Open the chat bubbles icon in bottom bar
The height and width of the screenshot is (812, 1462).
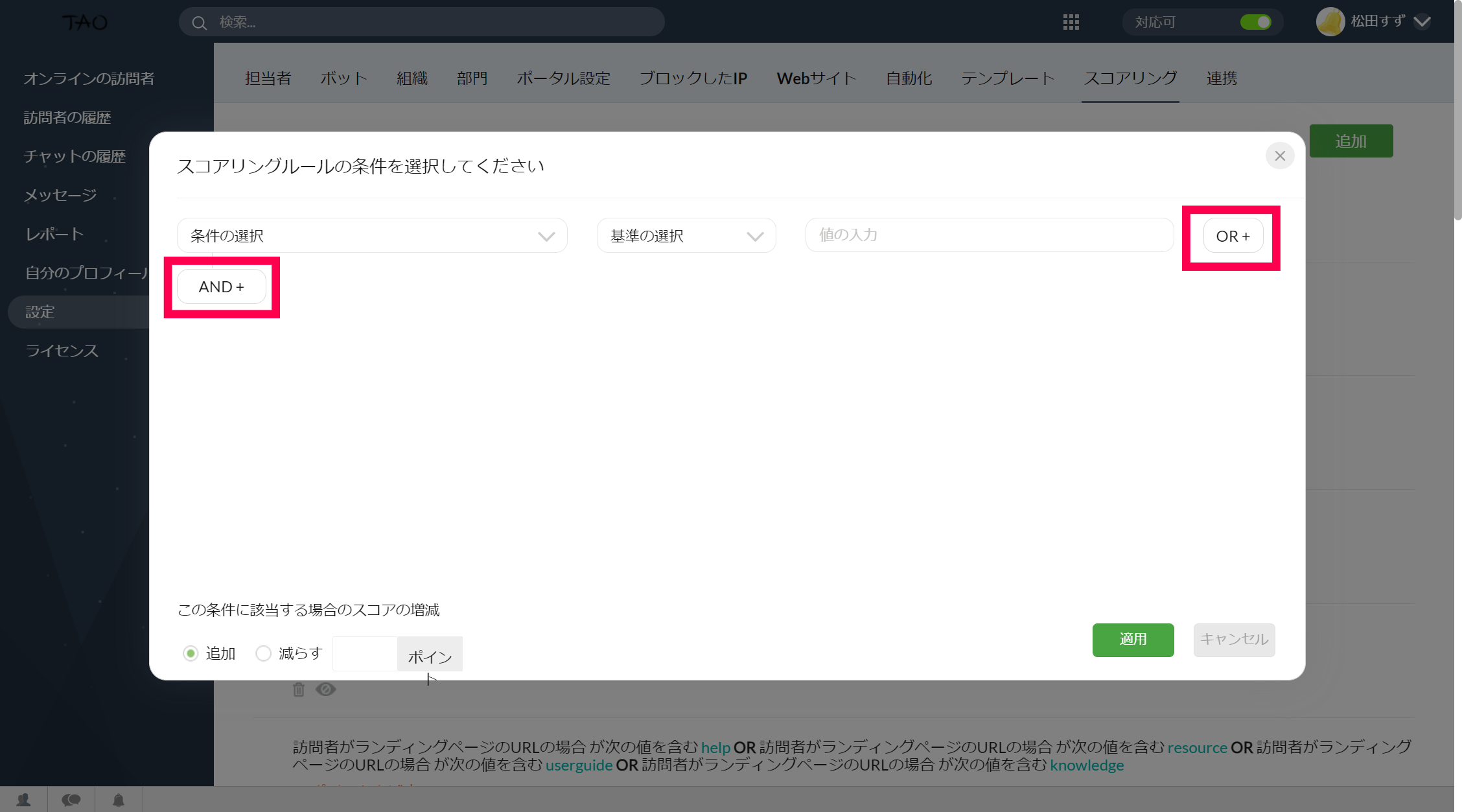pos(71,800)
